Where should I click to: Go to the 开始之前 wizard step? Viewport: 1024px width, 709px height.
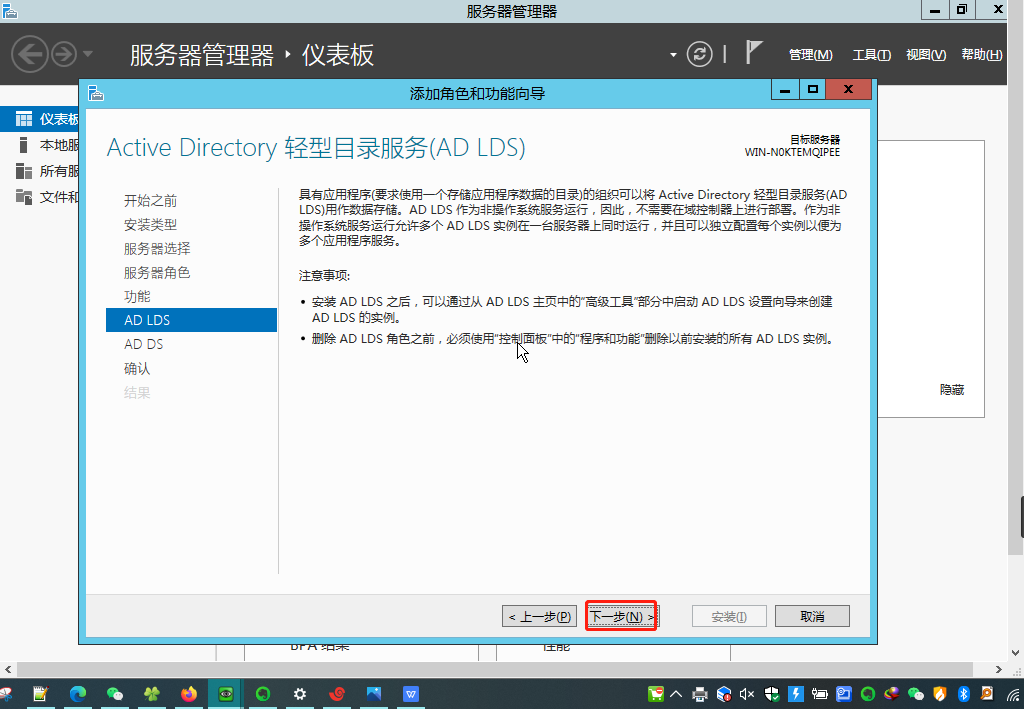[x=150, y=200]
